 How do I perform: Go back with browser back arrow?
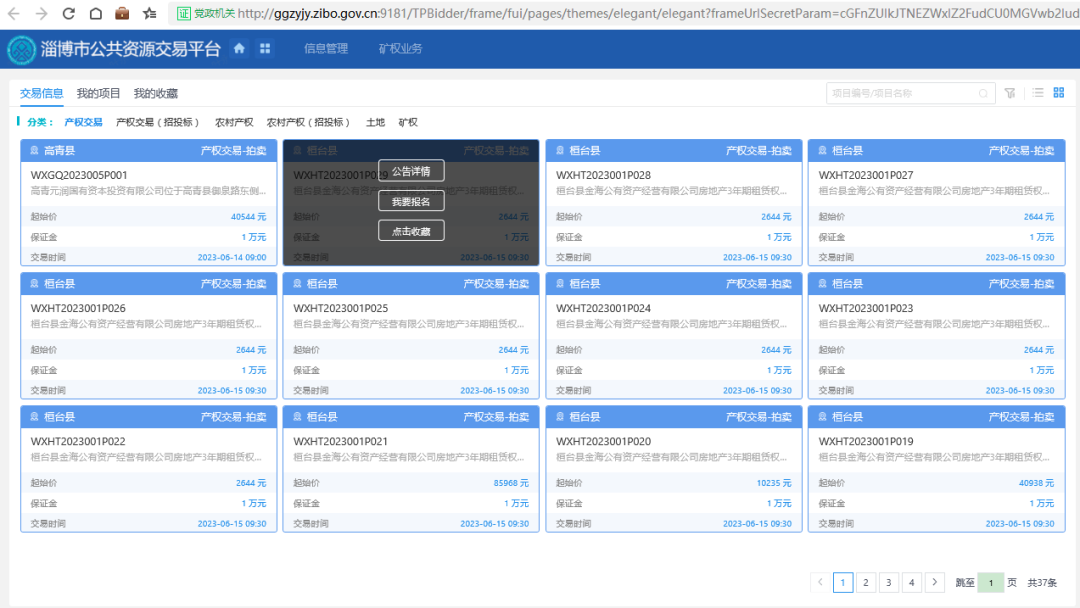coord(14,13)
